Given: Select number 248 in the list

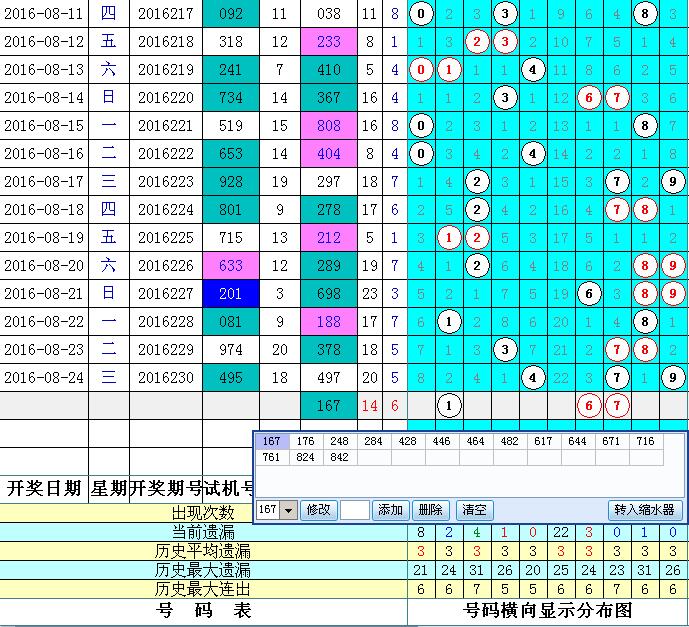Looking at the screenshot, I should click(x=340, y=441).
